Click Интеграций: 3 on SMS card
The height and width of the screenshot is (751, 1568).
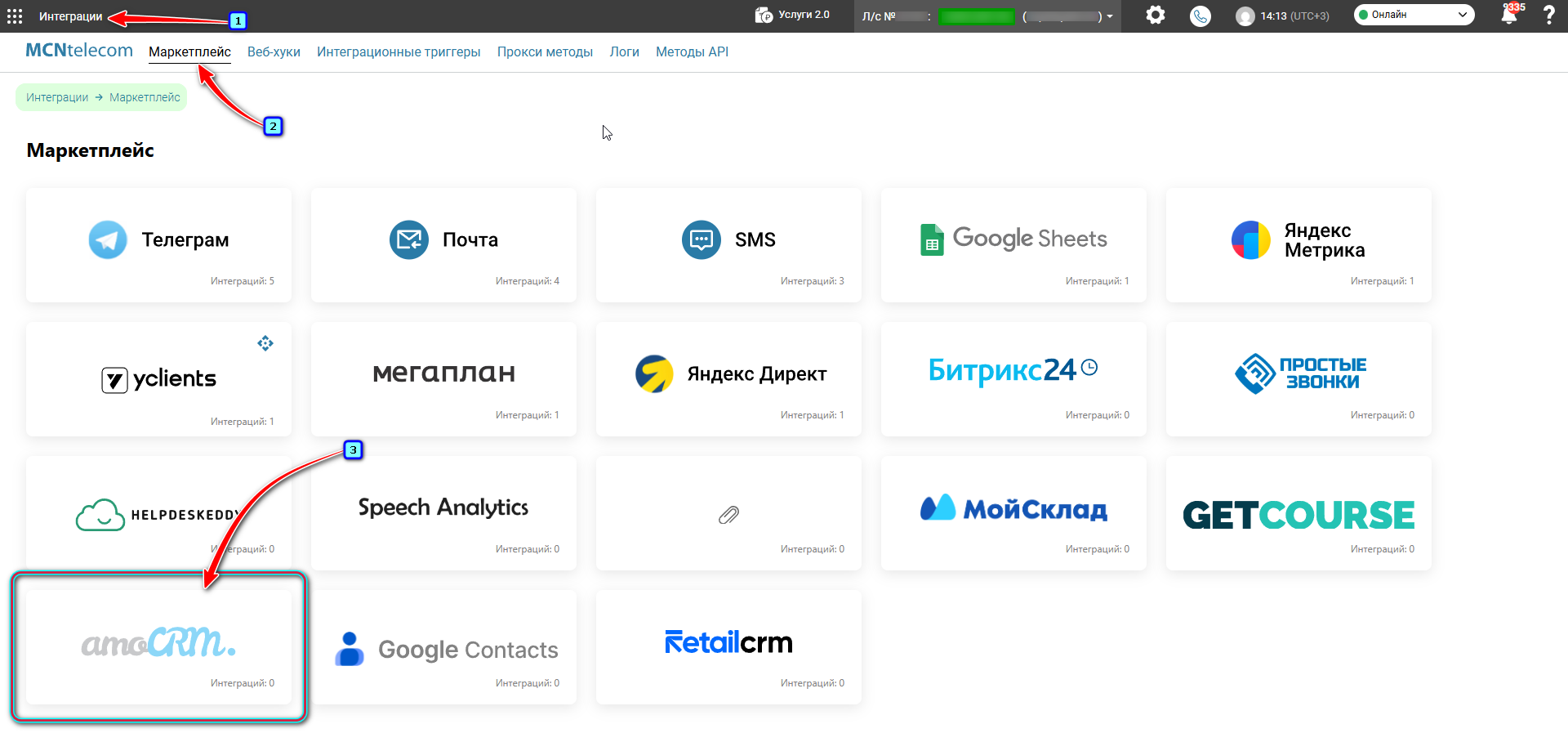[x=813, y=281]
